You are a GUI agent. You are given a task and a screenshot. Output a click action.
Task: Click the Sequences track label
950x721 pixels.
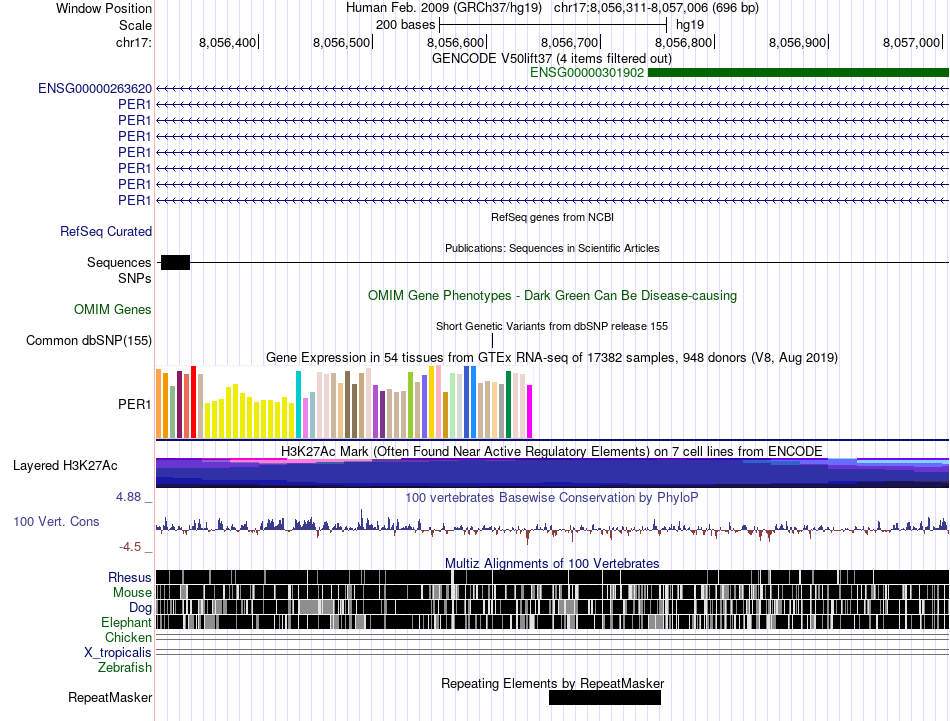click(x=119, y=262)
